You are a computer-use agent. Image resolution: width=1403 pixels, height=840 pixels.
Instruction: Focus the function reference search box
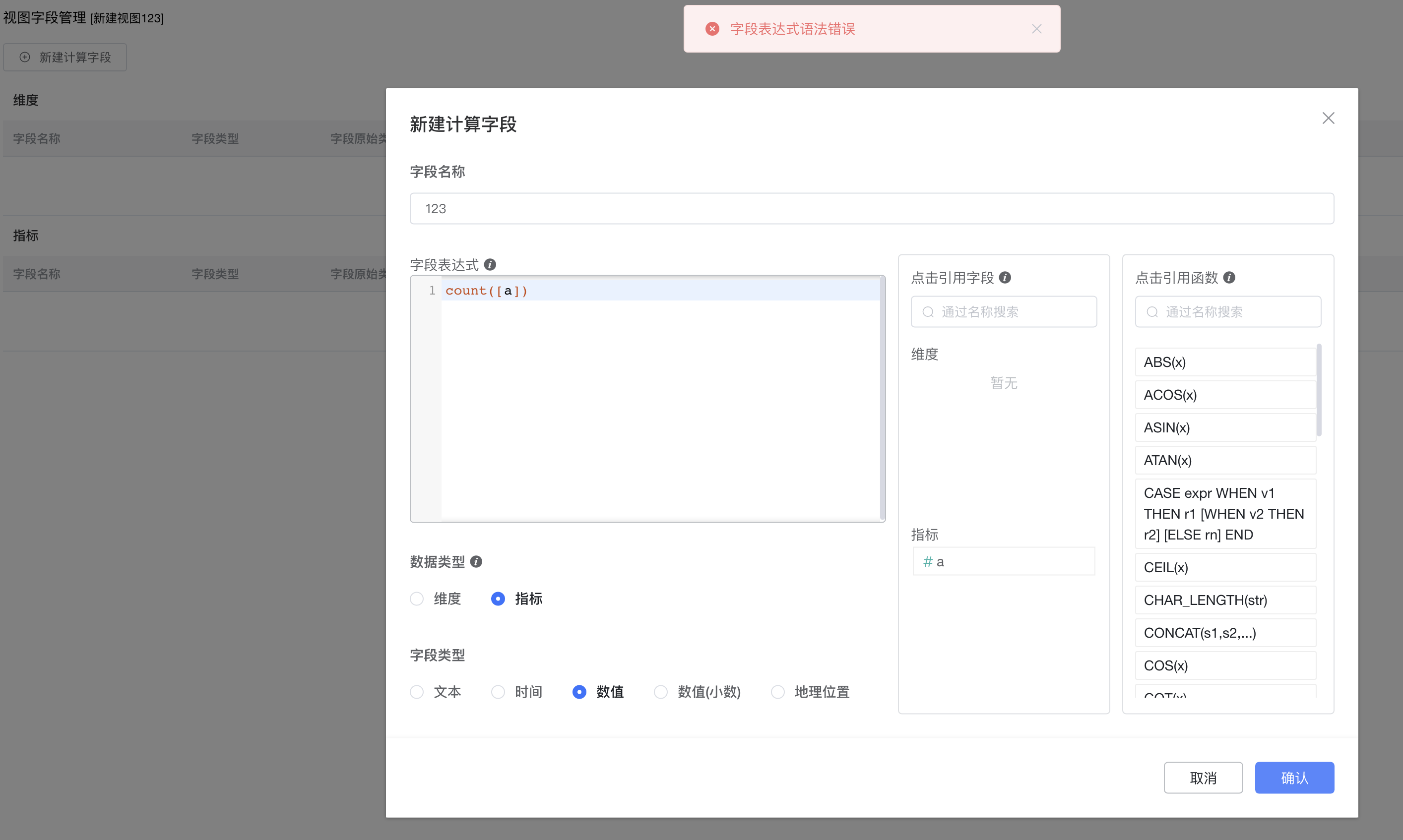(x=1228, y=312)
